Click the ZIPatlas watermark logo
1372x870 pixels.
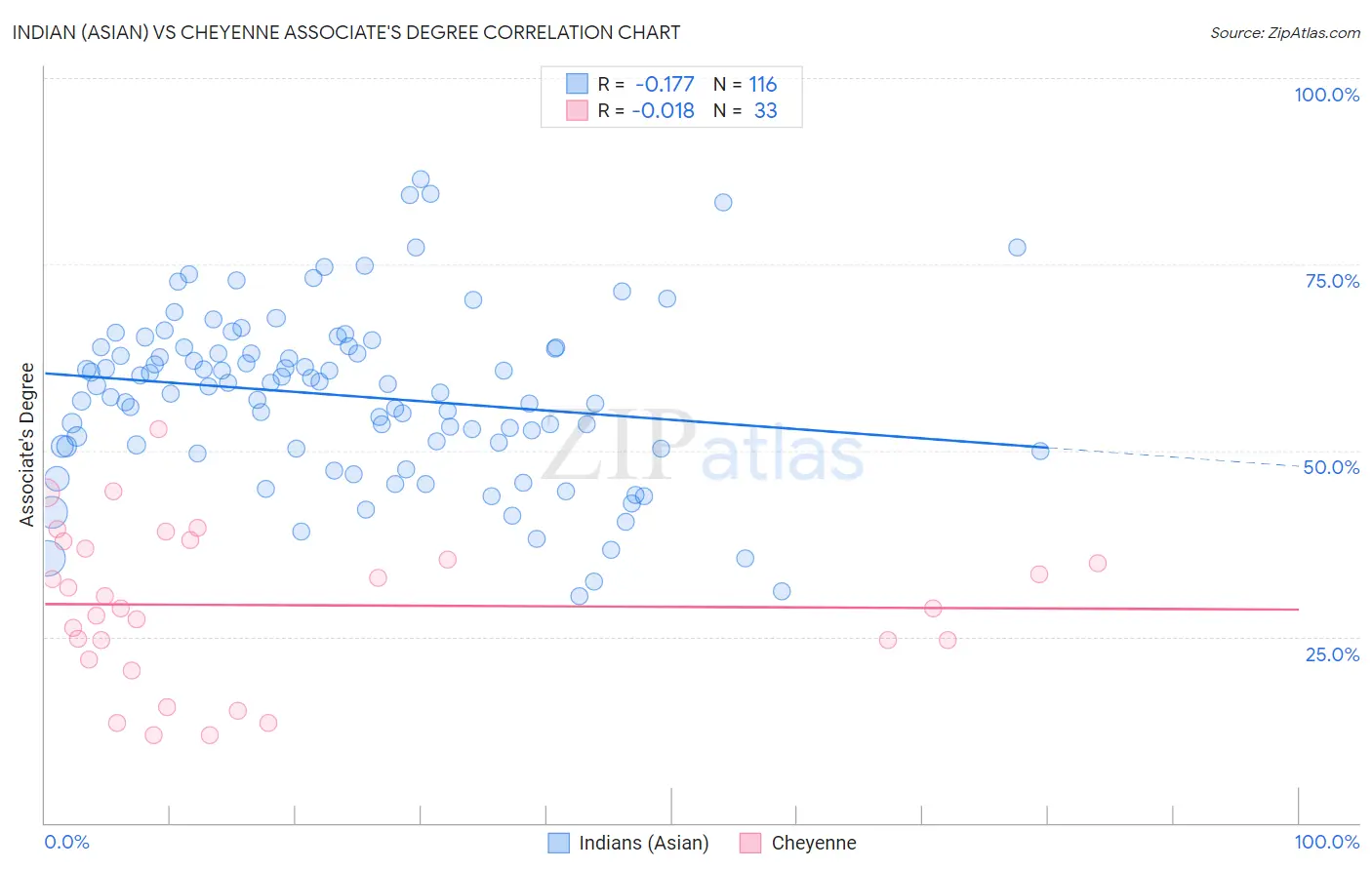tap(703, 447)
